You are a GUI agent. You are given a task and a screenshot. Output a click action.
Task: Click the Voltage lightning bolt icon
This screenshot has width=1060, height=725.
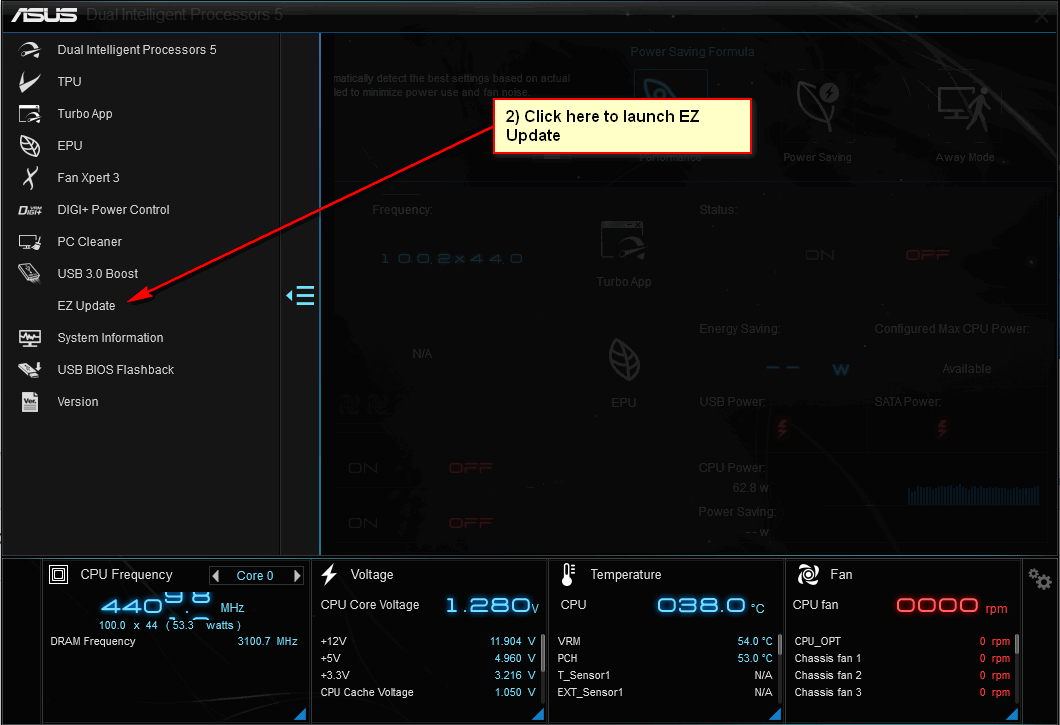[x=329, y=575]
